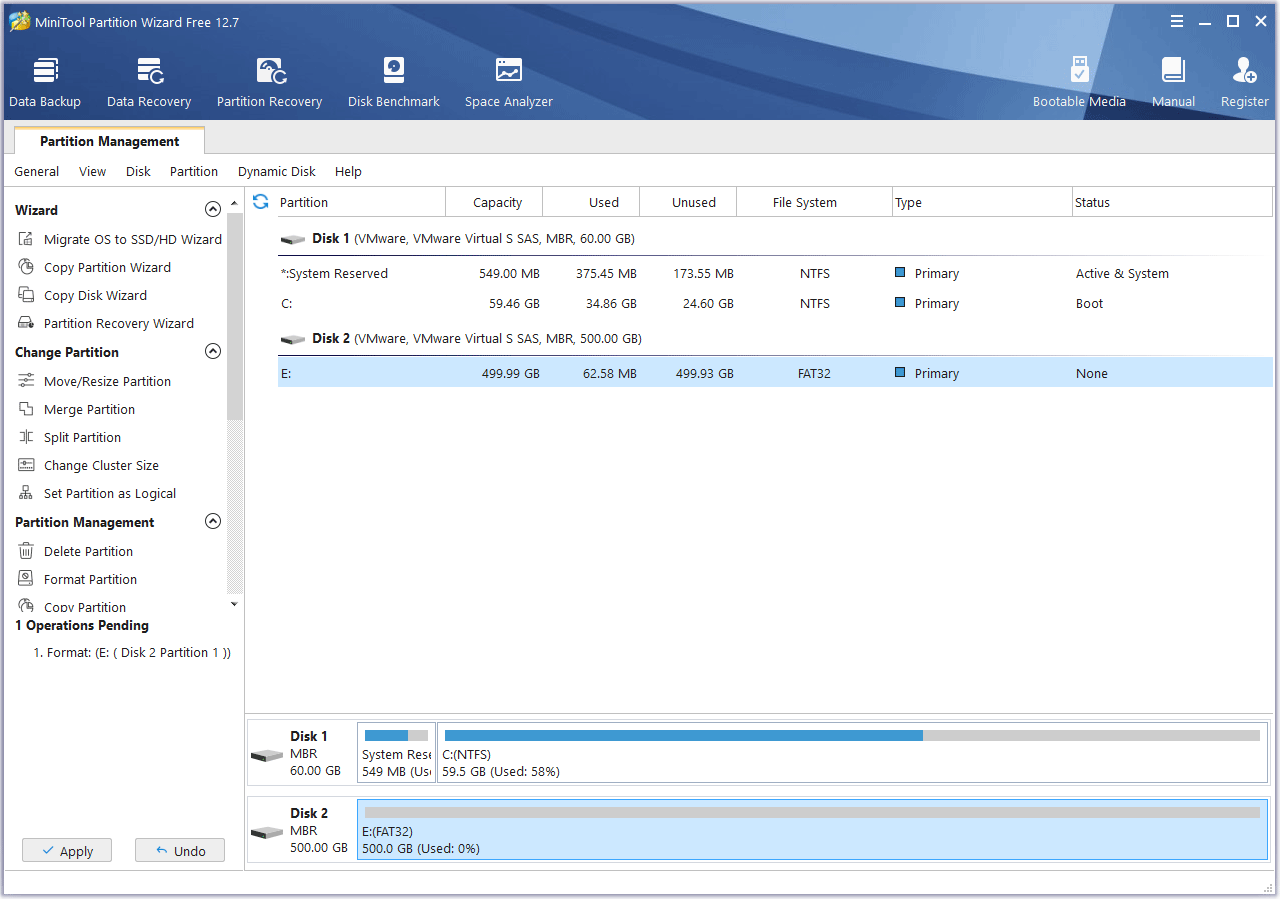1280x900 pixels.
Task: Click the 59.46 GB capacity cell
Action: (x=513, y=304)
